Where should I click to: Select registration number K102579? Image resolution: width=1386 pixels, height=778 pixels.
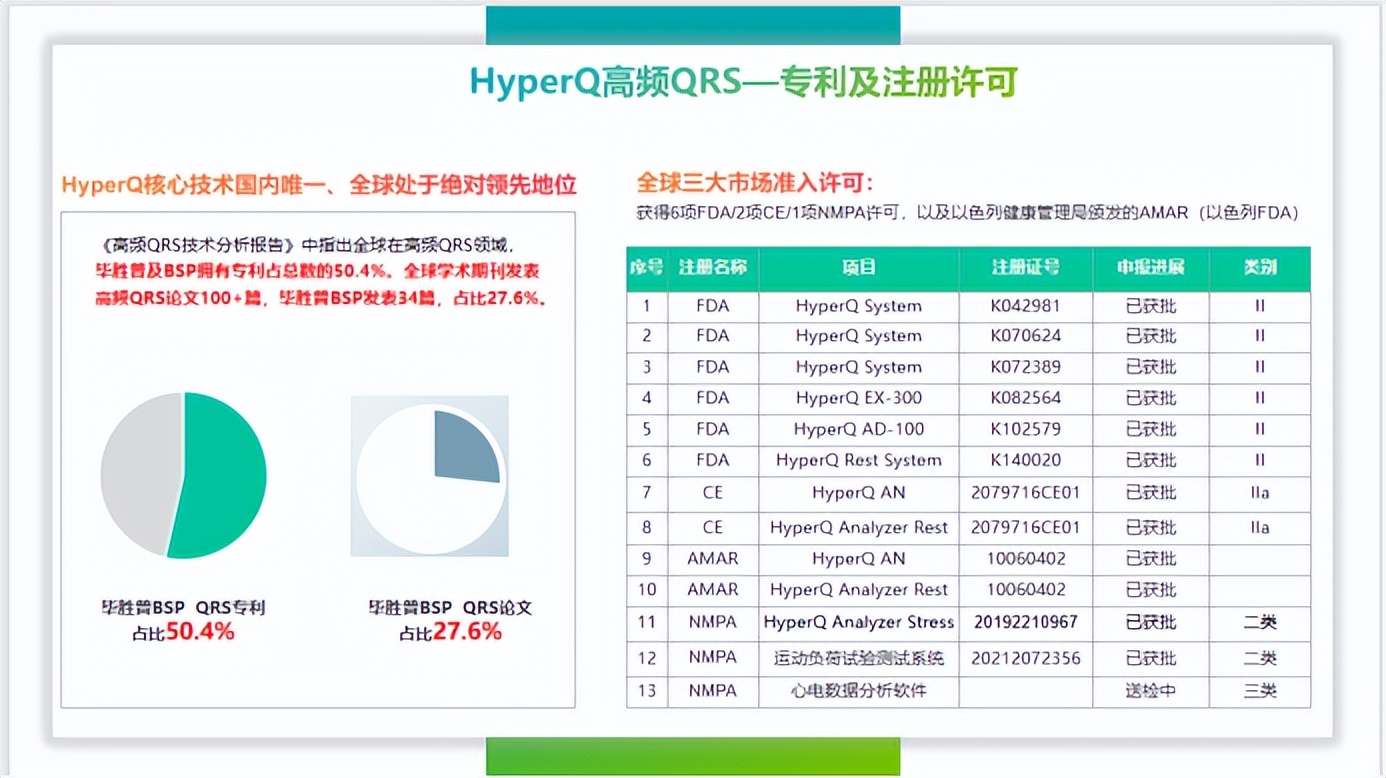tap(1025, 429)
